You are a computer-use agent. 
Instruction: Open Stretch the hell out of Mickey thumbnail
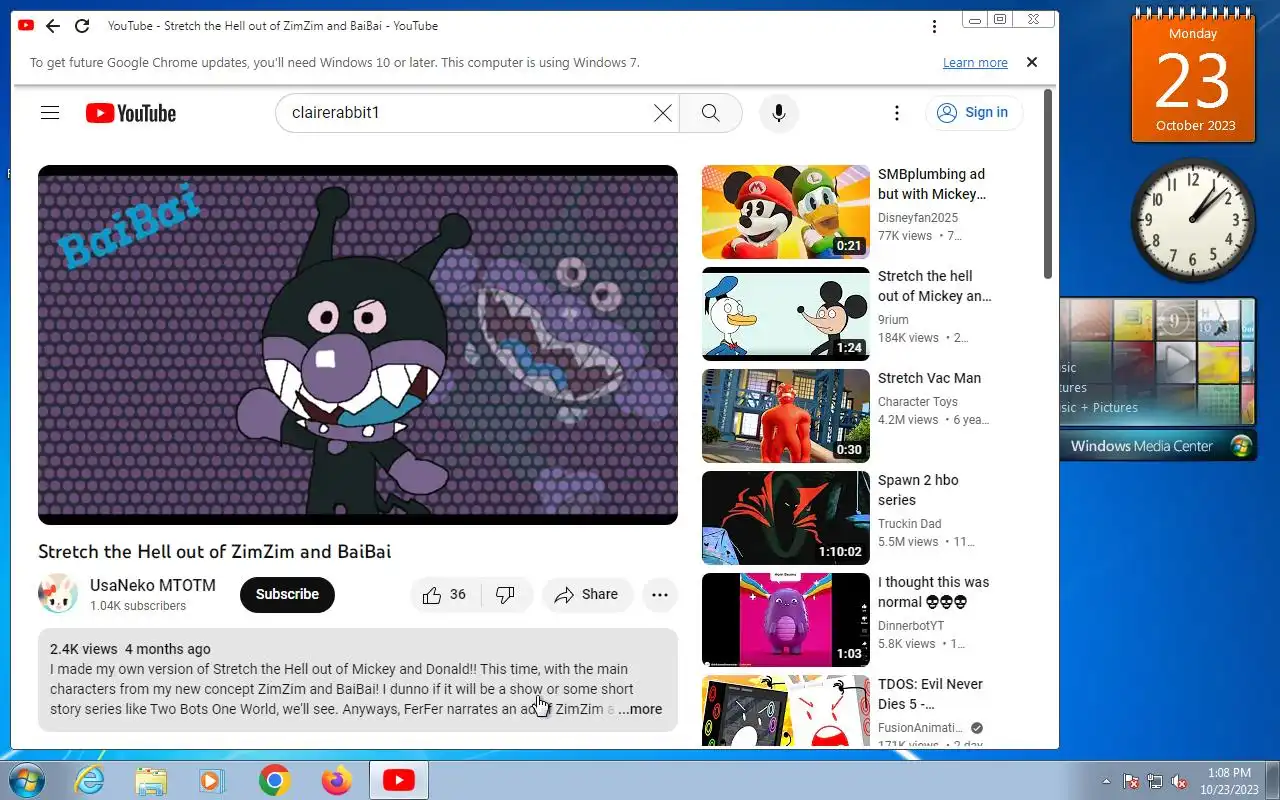(x=786, y=314)
